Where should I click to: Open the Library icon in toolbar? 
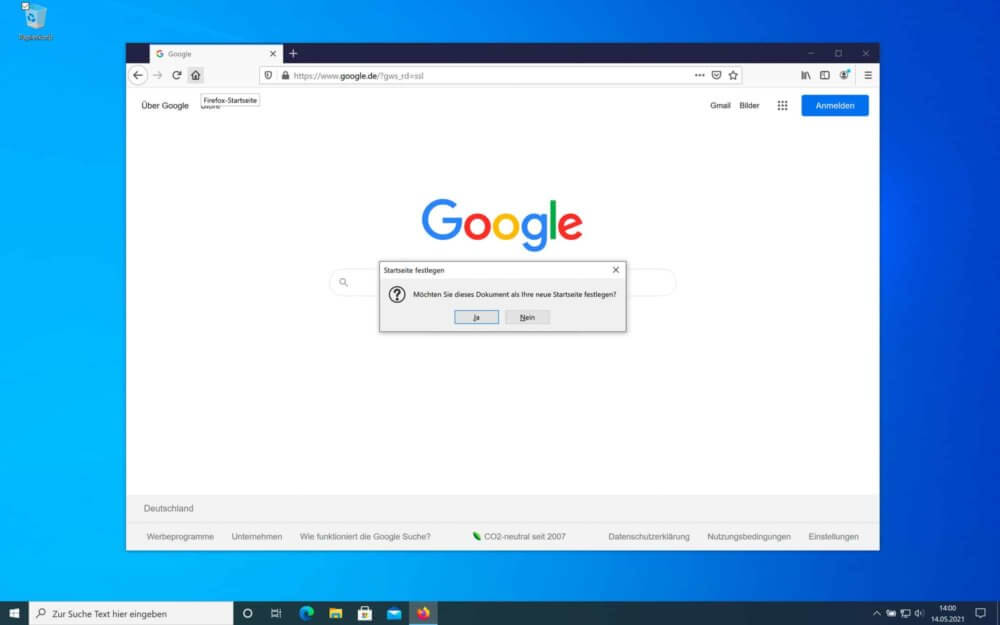pyautogui.click(x=806, y=75)
